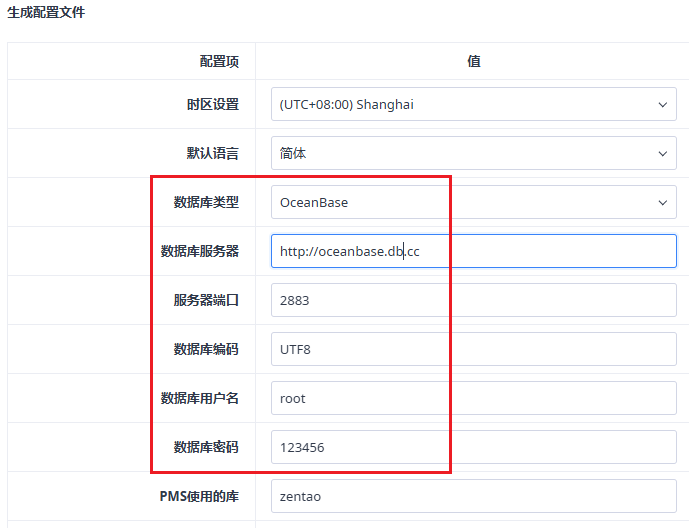Click the 数据库用户名 label
Viewport: 689px width, 528px height.
200,398
